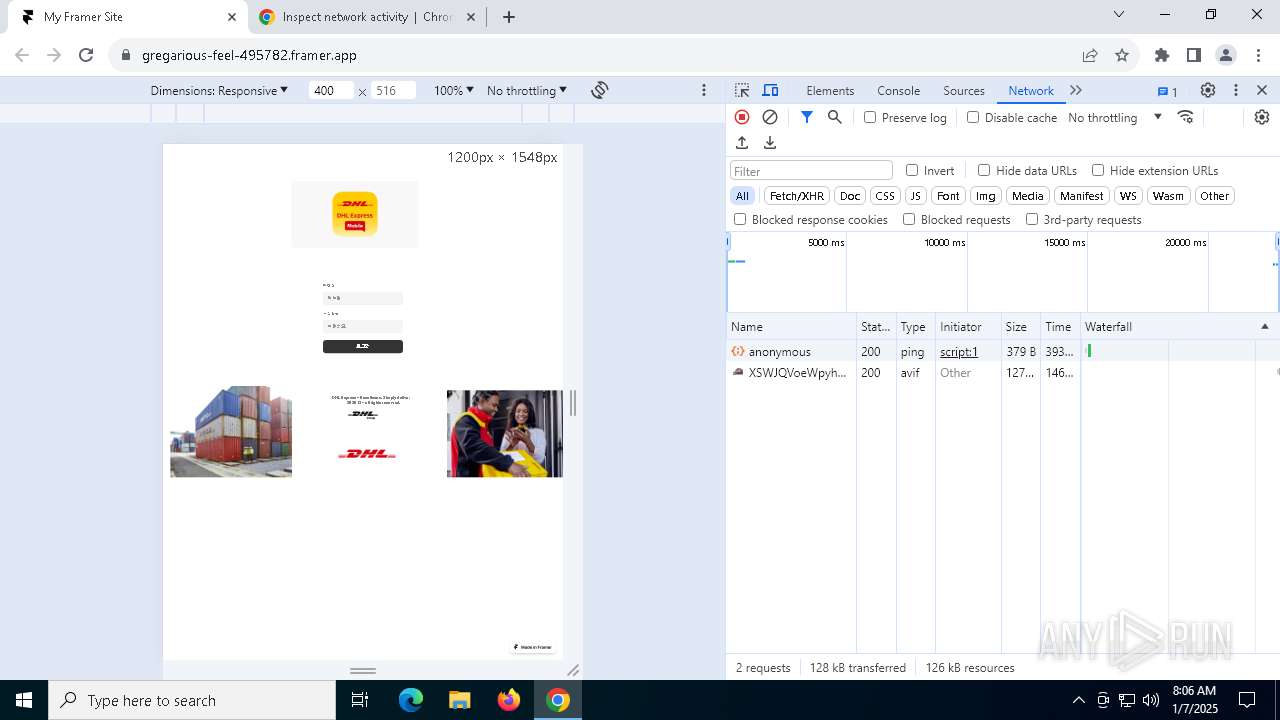Screen dimensions: 1280x720
Task: Select the My Framer Site tab
Action: tap(128, 16)
